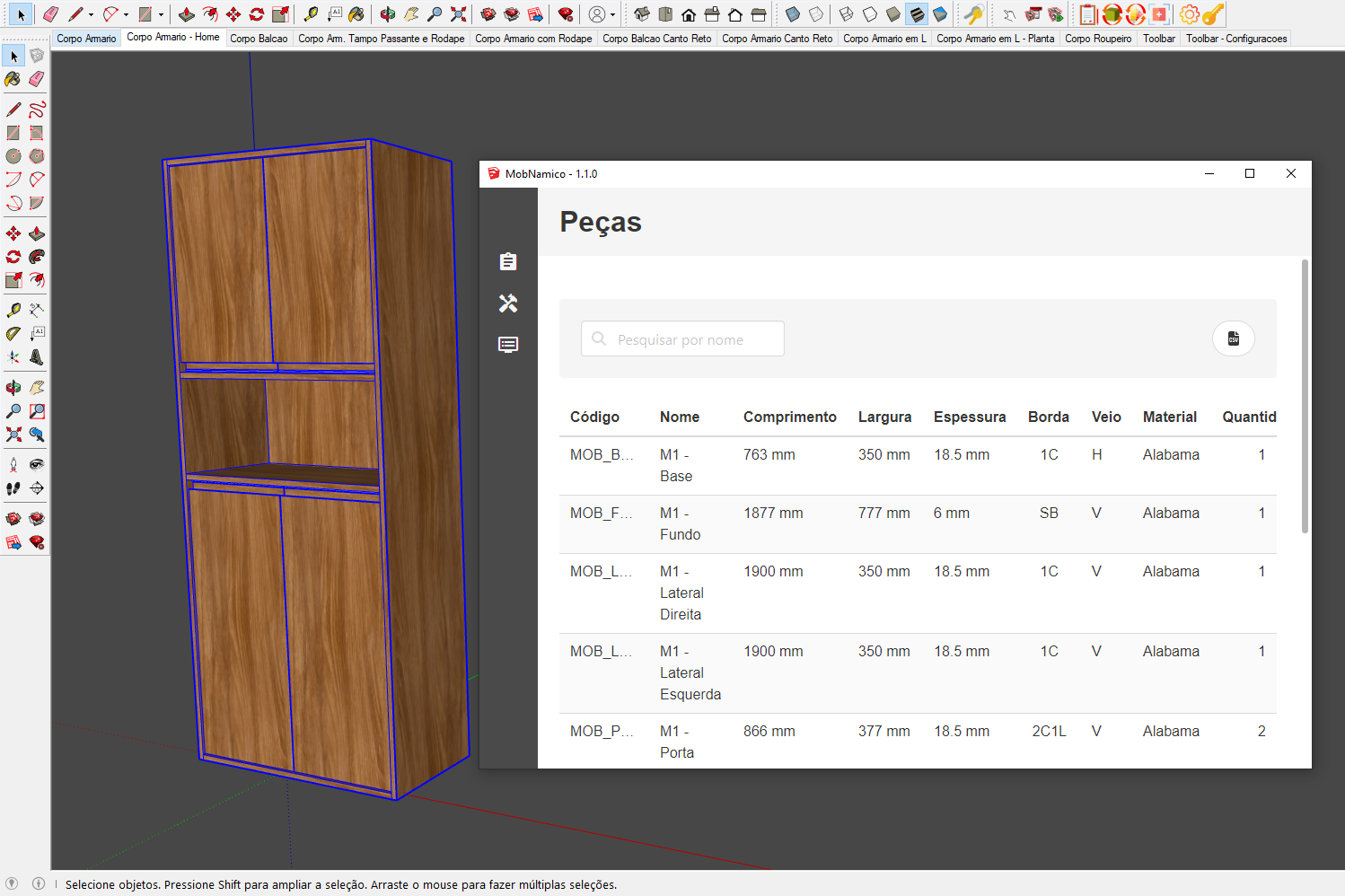This screenshot has height=896, width=1345.
Task: Select the Section Plane tool
Action: pyautogui.click(x=37, y=488)
